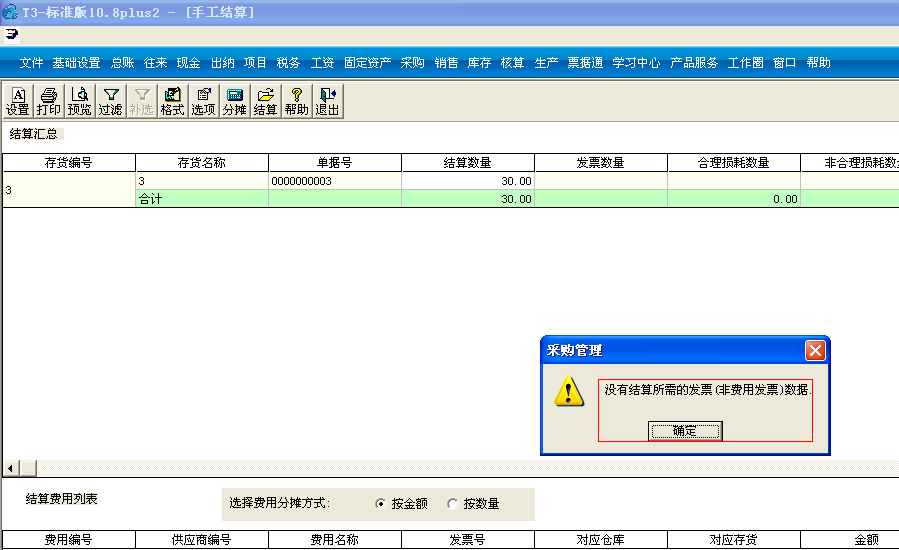This screenshot has width=899, height=550.
Task: Open the 生产 menu
Action: point(546,63)
